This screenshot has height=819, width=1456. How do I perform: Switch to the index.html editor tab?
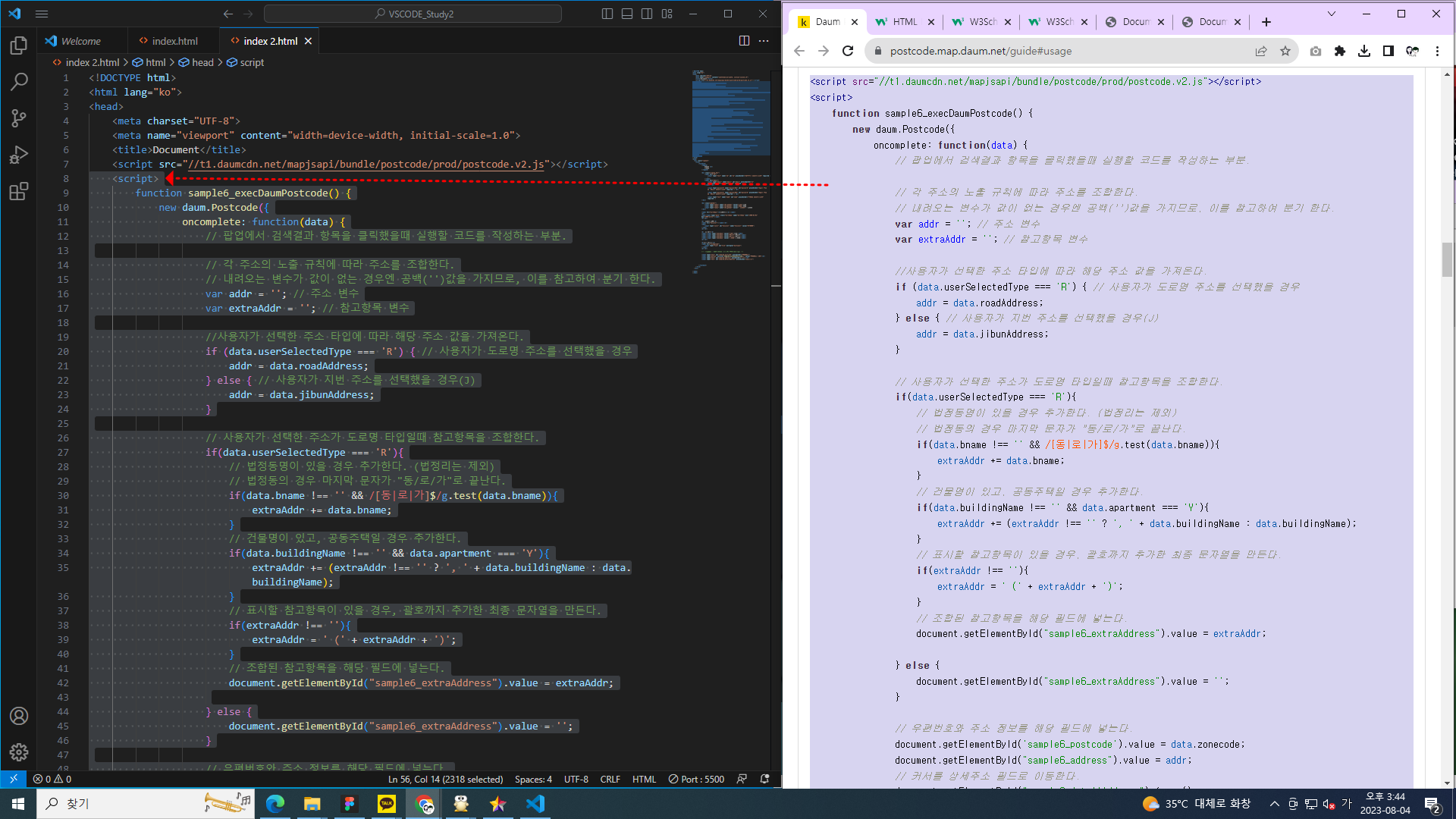point(174,41)
